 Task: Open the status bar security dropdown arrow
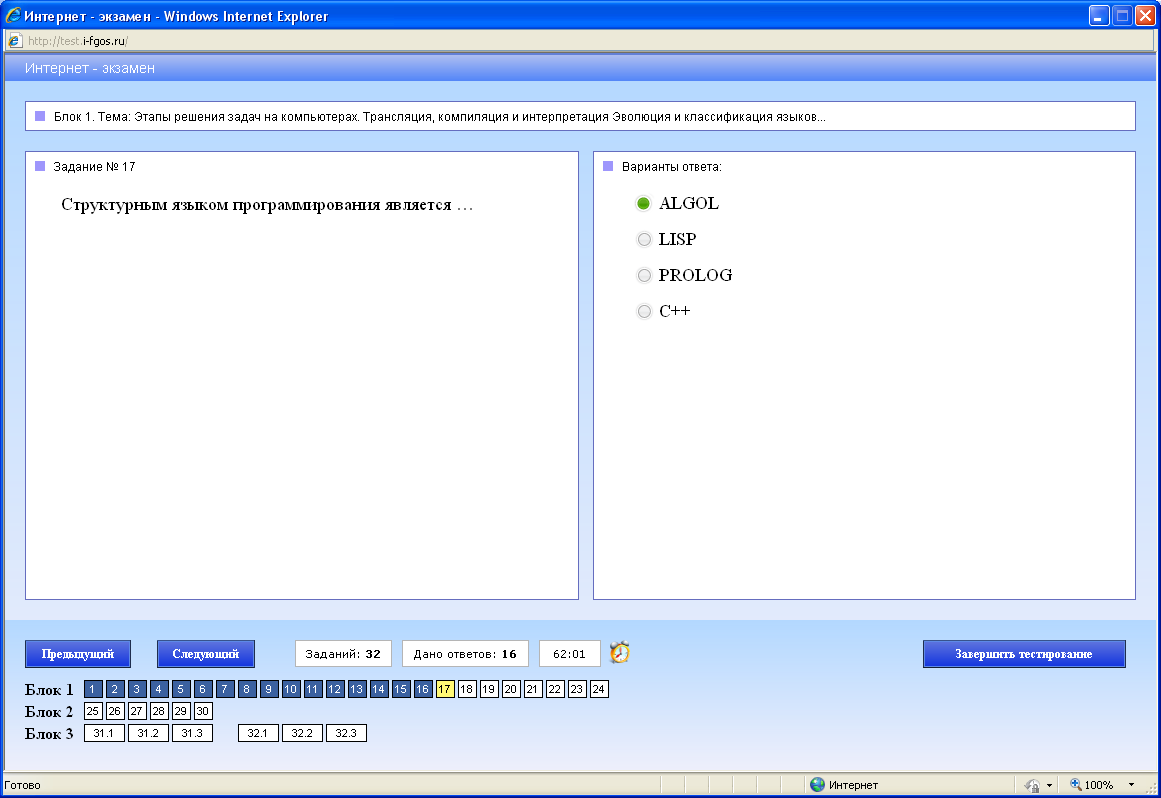(x=1049, y=785)
